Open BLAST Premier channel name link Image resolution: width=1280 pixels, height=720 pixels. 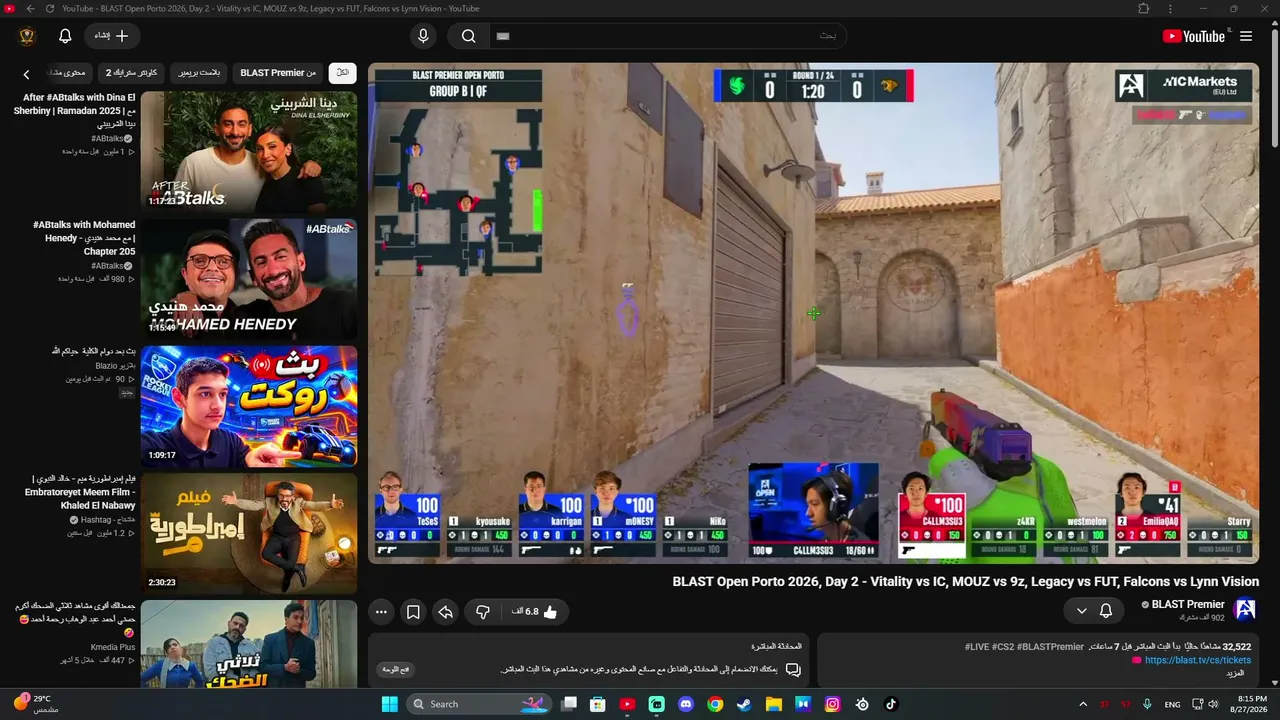tap(1188, 604)
